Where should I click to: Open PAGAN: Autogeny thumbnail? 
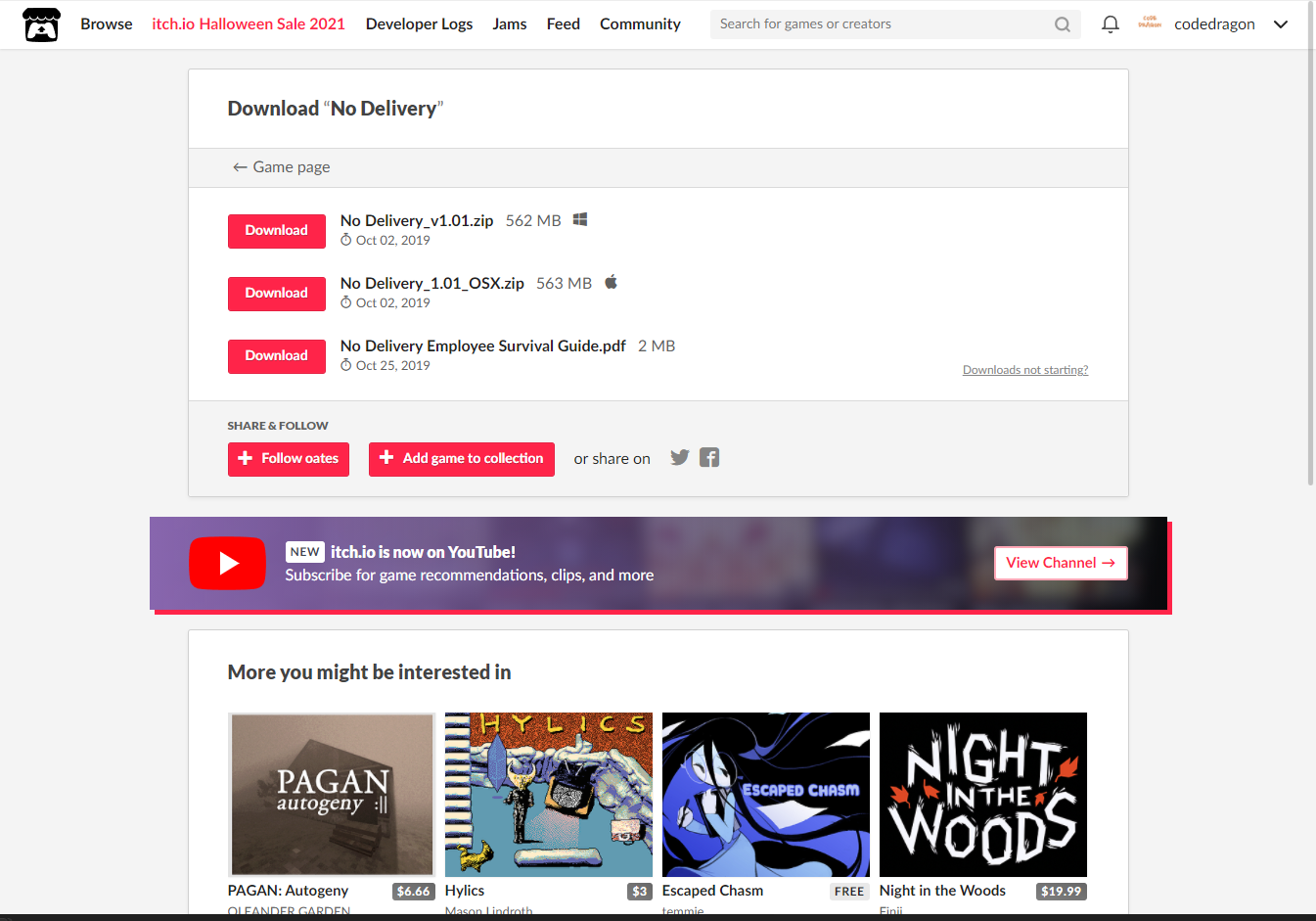(x=332, y=795)
